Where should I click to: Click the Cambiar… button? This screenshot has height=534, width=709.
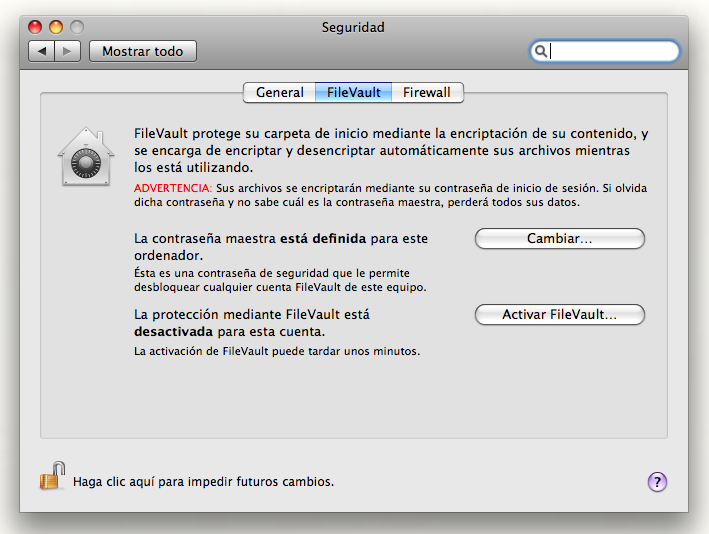pos(559,238)
